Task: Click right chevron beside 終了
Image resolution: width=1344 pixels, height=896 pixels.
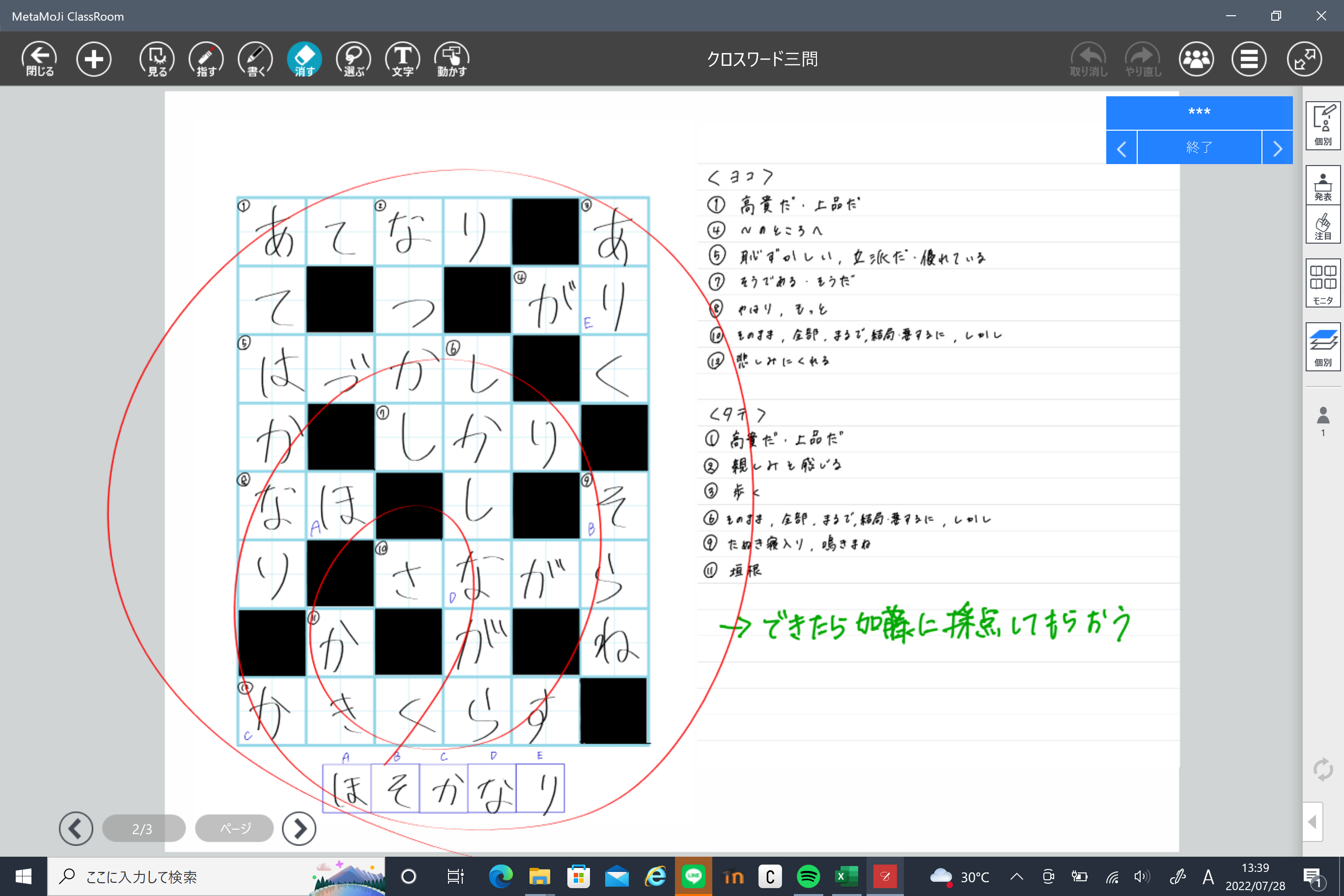Action: coord(1277,148)
